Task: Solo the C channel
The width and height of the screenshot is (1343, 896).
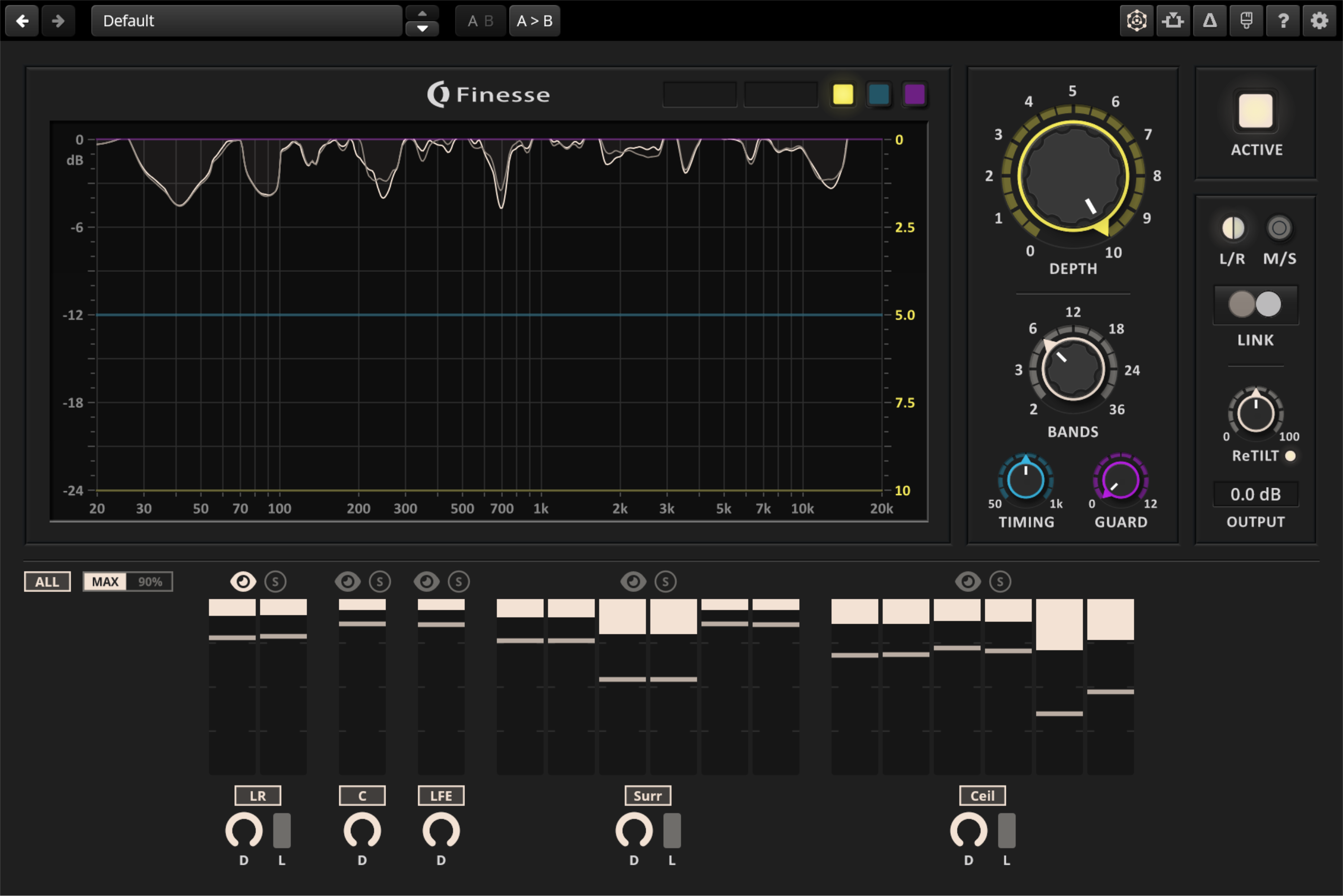Action: (380, 582)
